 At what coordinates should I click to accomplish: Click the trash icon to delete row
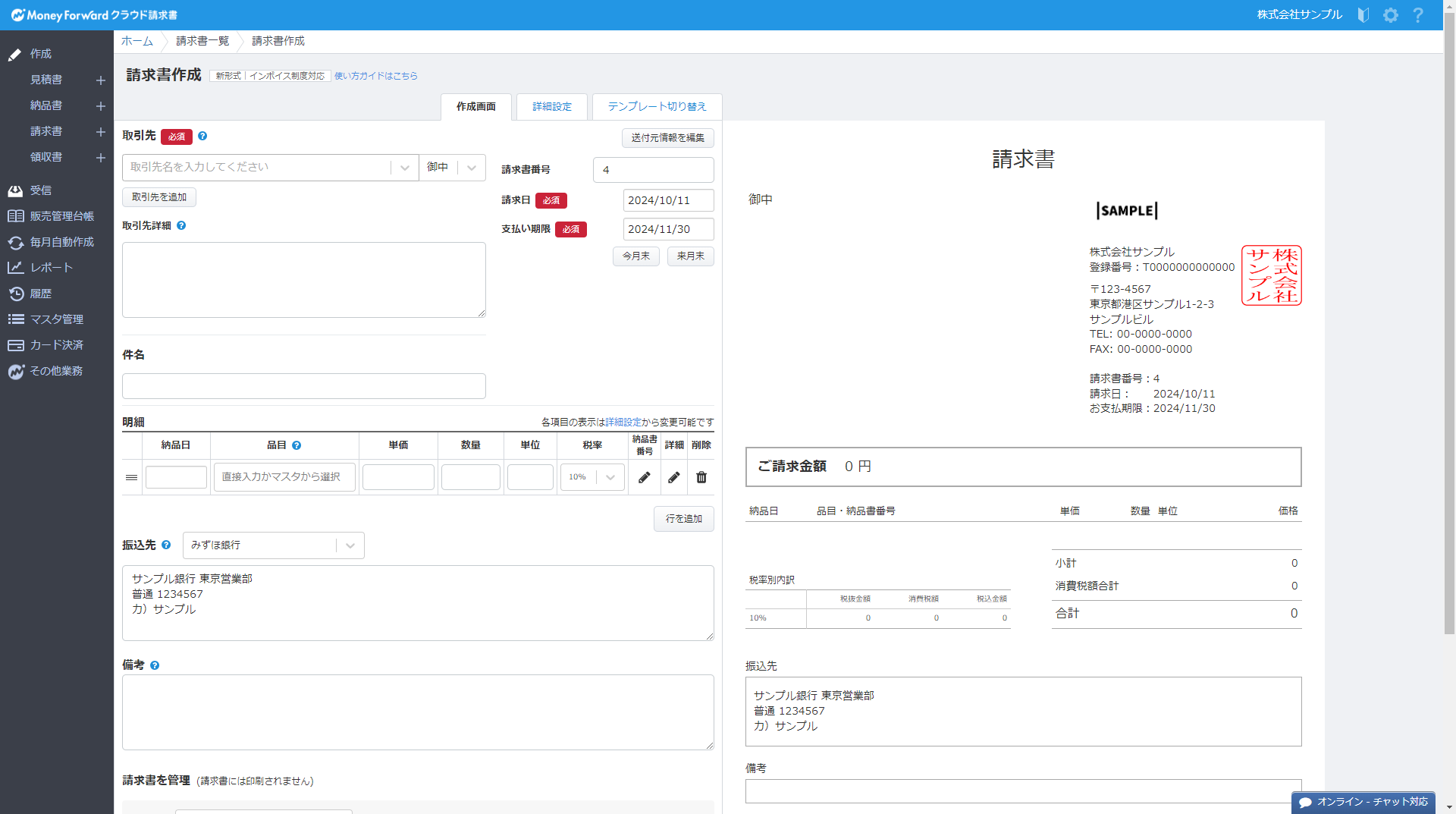(701, 477)
